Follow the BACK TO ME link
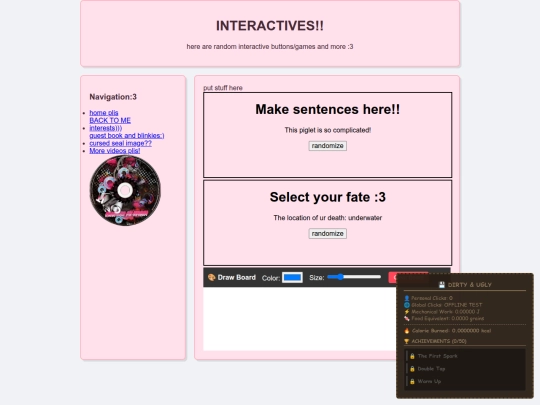 (110, 121)
